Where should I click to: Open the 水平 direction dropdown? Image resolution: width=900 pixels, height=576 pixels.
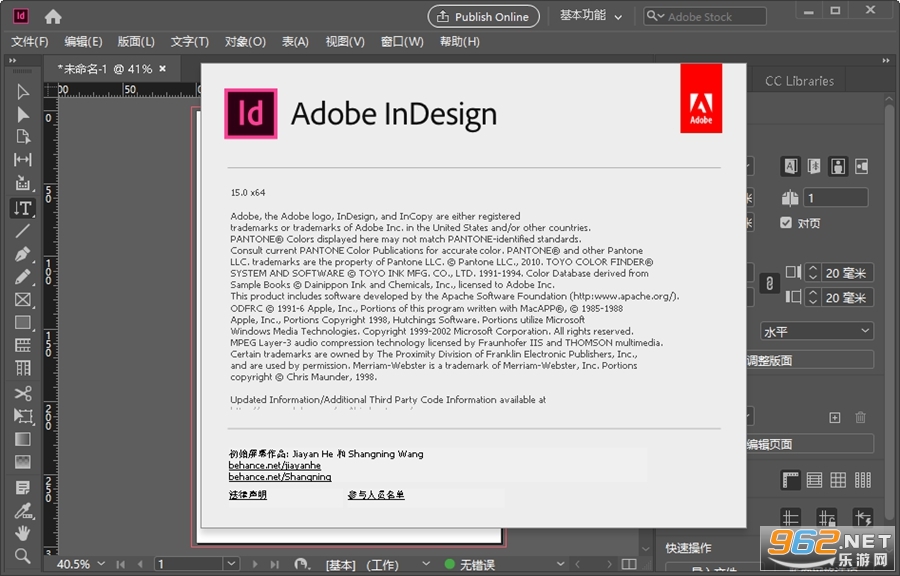(817, 332)
